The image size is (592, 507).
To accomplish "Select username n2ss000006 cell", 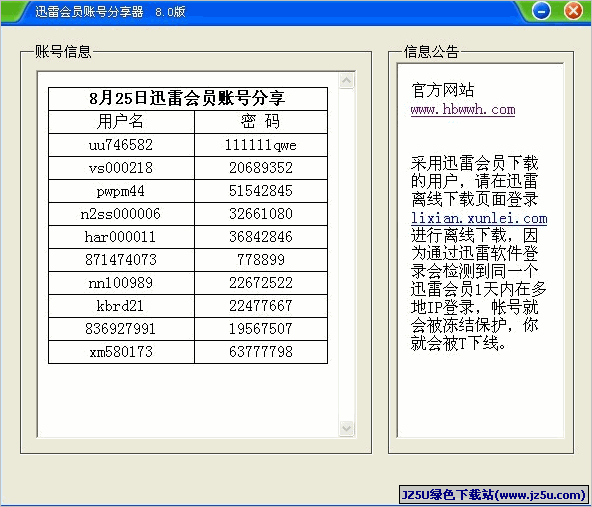I will pos(121,214).
